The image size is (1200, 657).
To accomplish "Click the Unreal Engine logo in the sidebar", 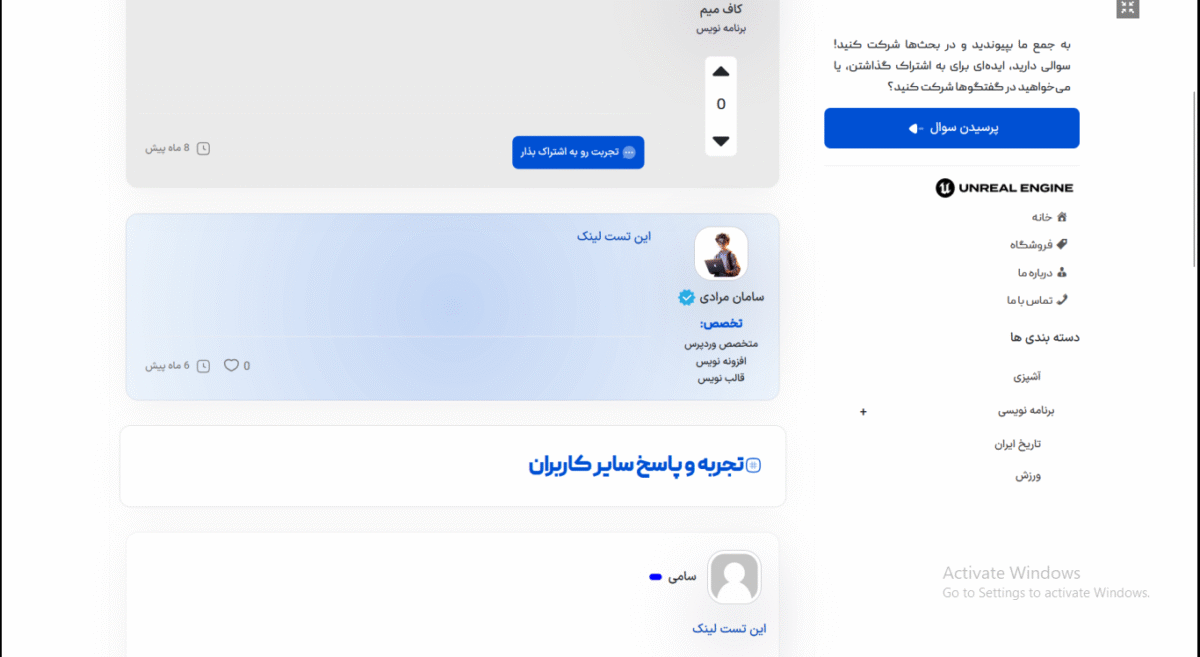I will pyautogui.click(x=1004, y=187).
